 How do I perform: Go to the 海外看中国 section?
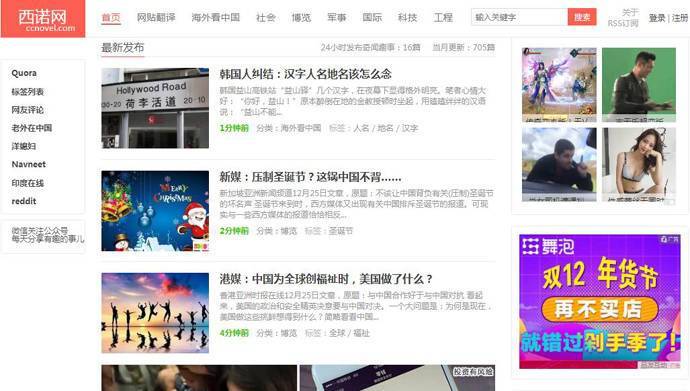[x=216, y=18]
